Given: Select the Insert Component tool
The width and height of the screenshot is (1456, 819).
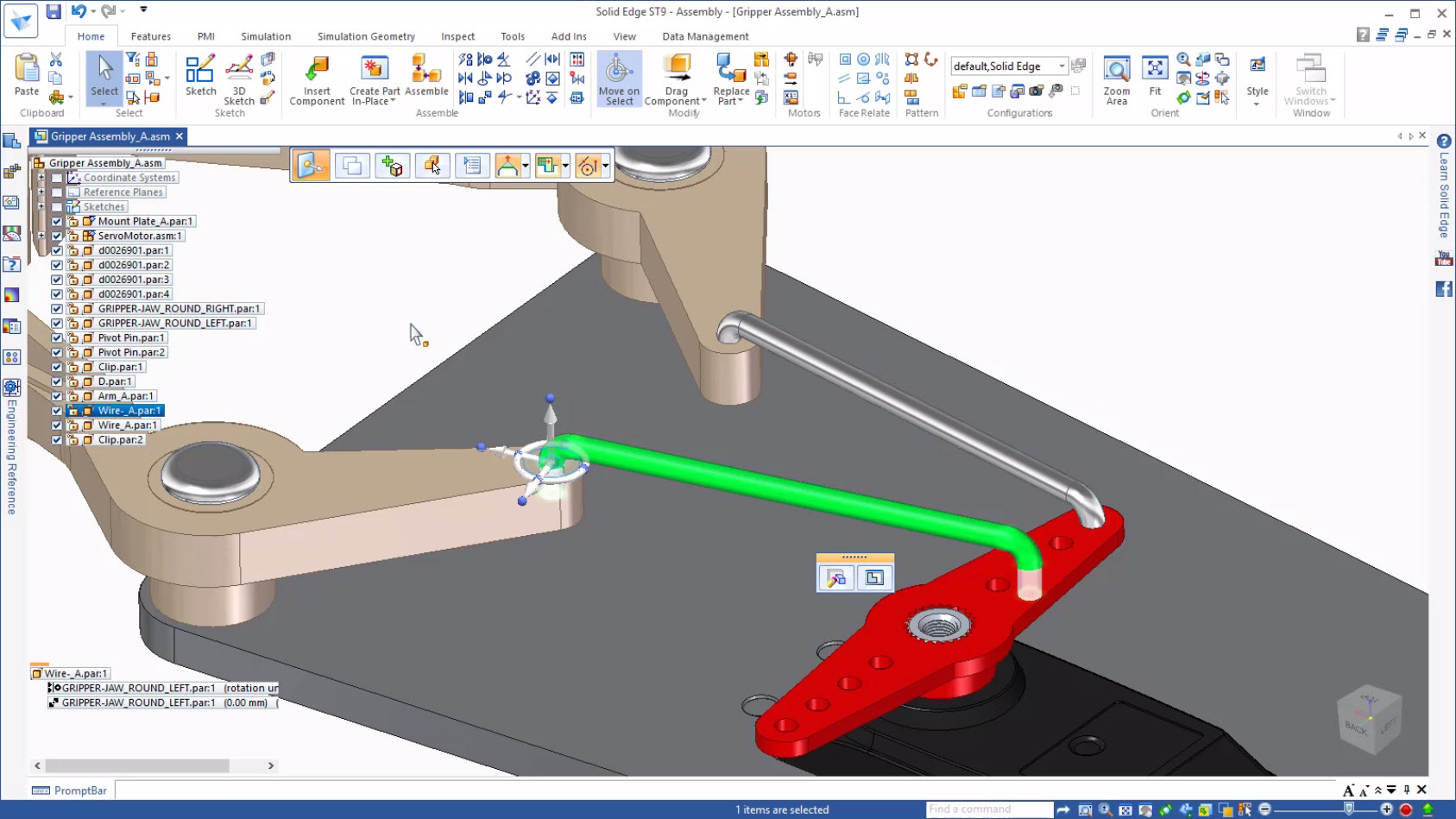Looking at the screenshot, I should click(x=316, y=78).
